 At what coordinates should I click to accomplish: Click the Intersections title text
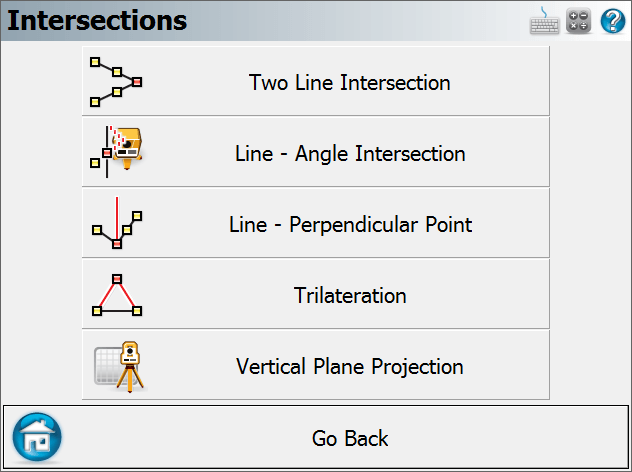pyautogui.click(x=97, y=21)
